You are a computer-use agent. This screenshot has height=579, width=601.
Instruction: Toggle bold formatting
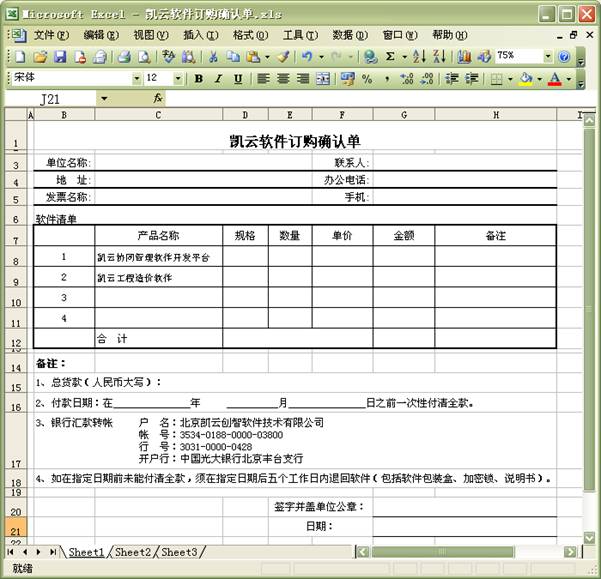[x=199, y=79]
